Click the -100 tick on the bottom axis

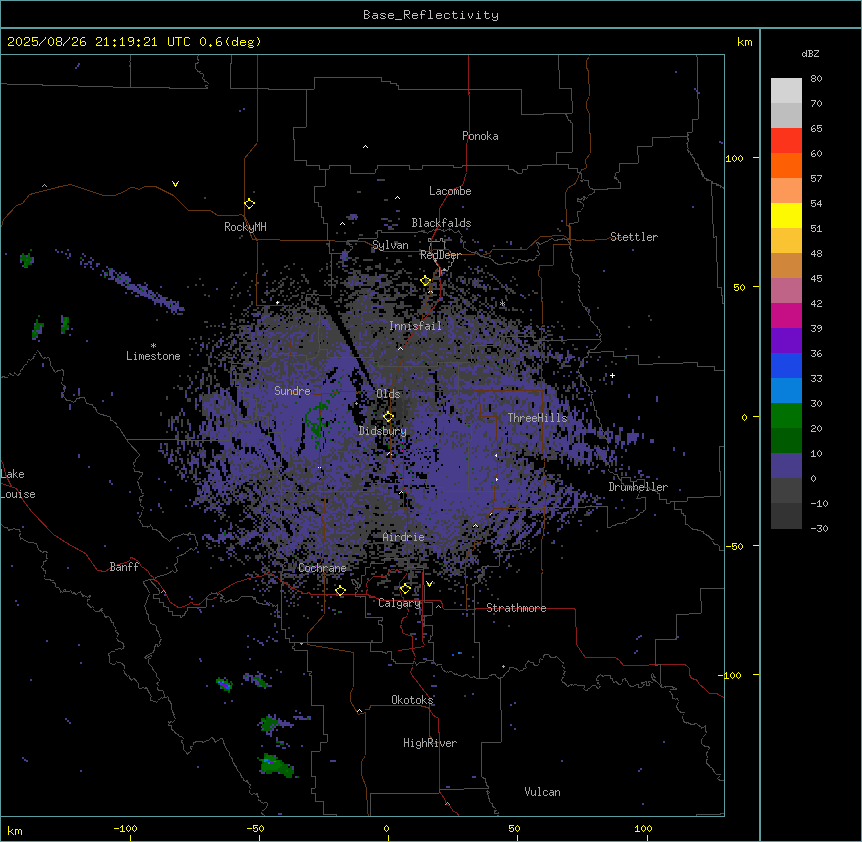125,828
